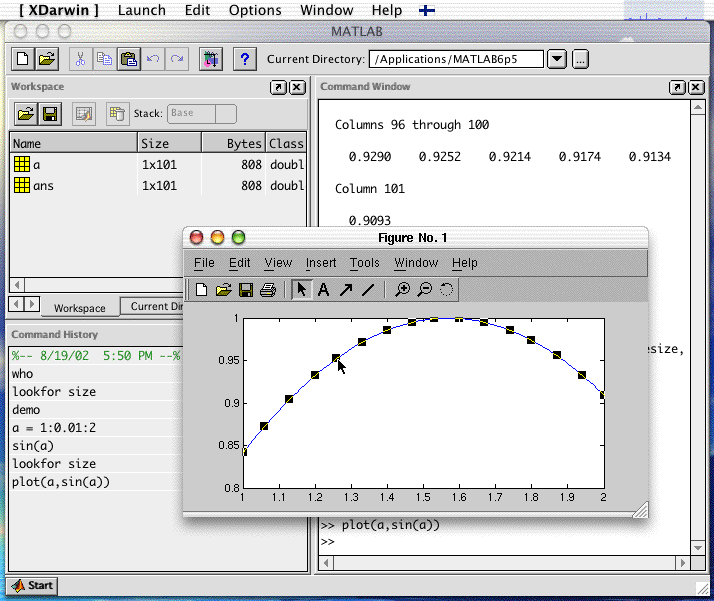Open the Current Directory dropdown arrow
This screenshot has width=714, height=601.
(558, 59)
